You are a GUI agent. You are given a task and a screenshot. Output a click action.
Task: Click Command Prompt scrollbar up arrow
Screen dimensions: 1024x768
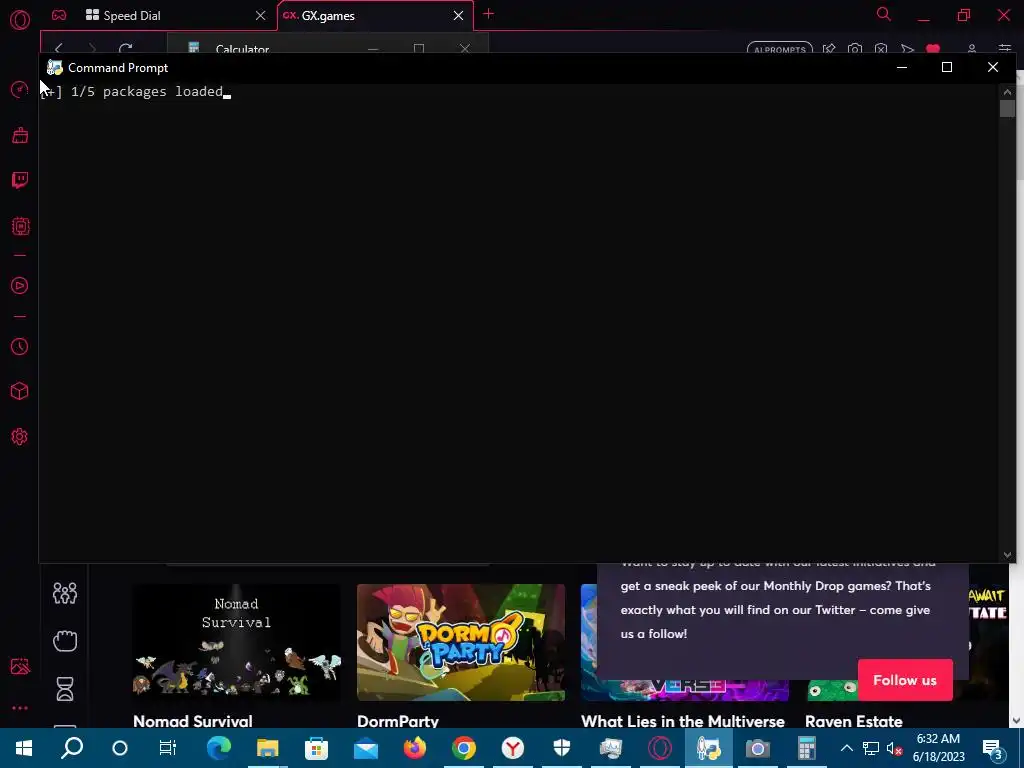coord(1007,91)
